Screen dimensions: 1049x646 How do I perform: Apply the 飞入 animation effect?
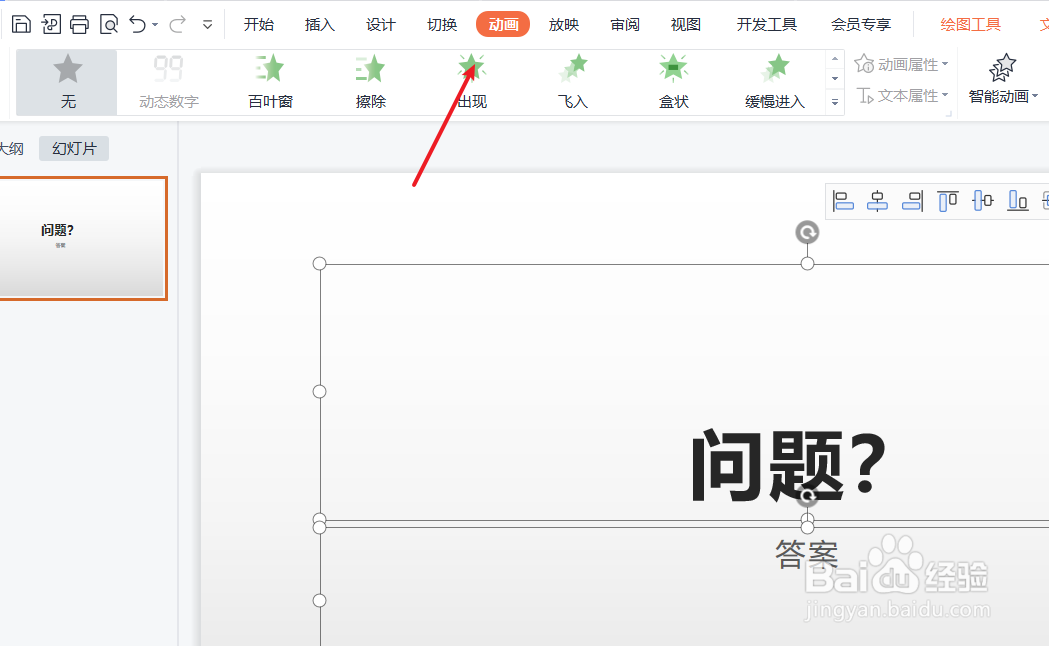pyautogui.click(x=573, y=82)
